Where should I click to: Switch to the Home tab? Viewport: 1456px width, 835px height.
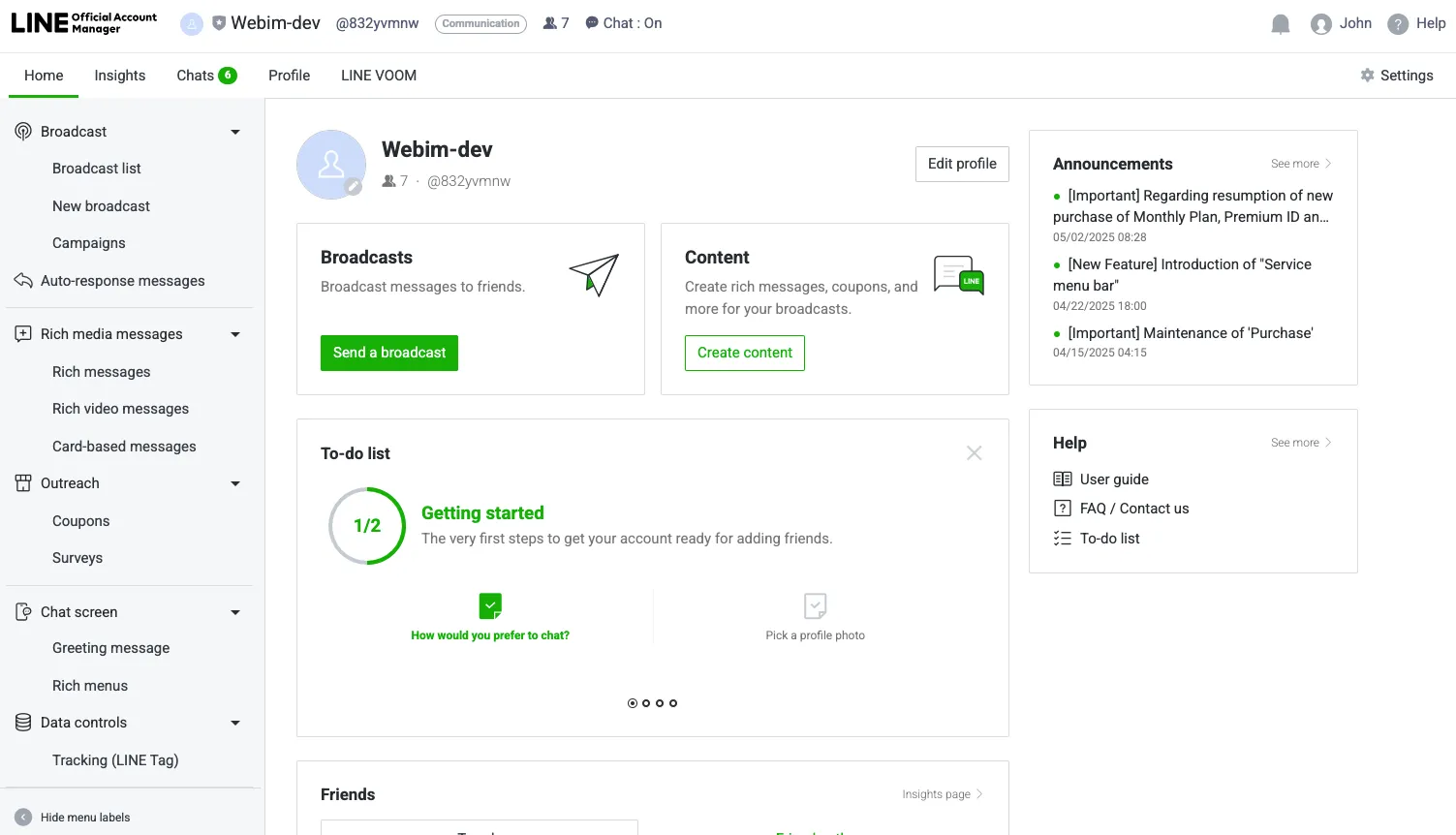point(44,76)
